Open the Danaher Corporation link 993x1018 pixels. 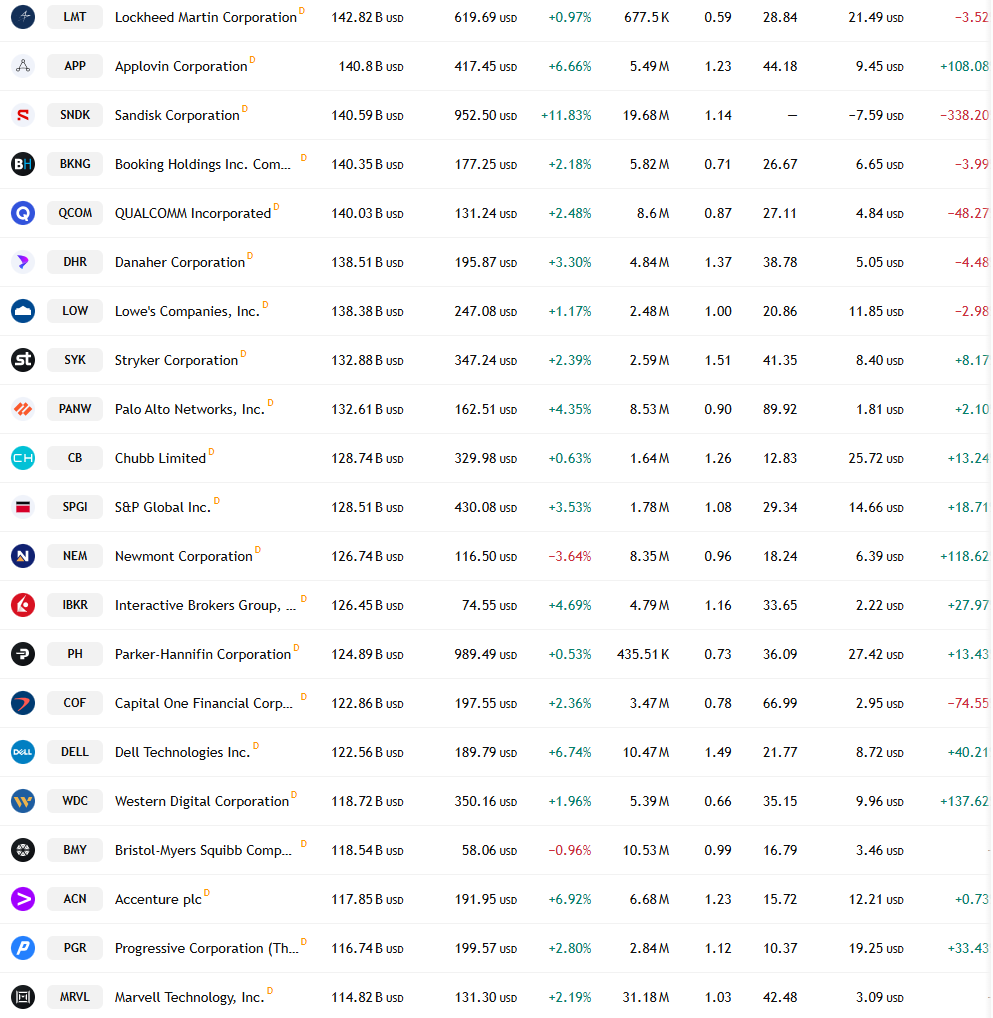180,262
